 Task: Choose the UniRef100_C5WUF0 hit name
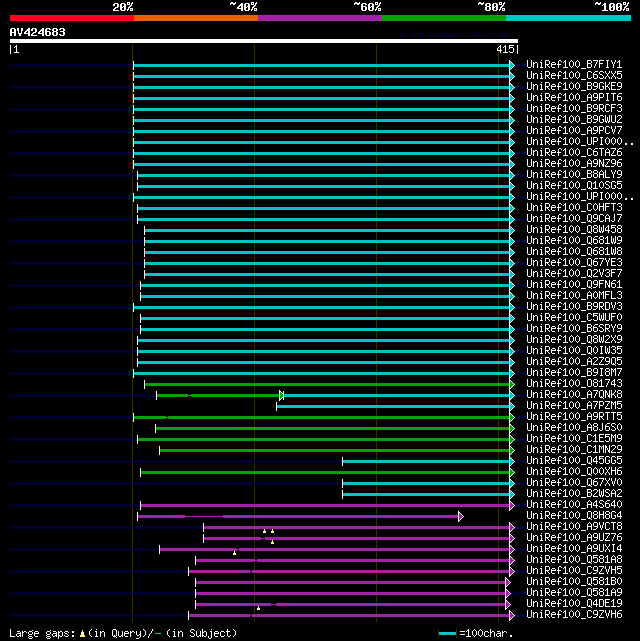point(574,318)
